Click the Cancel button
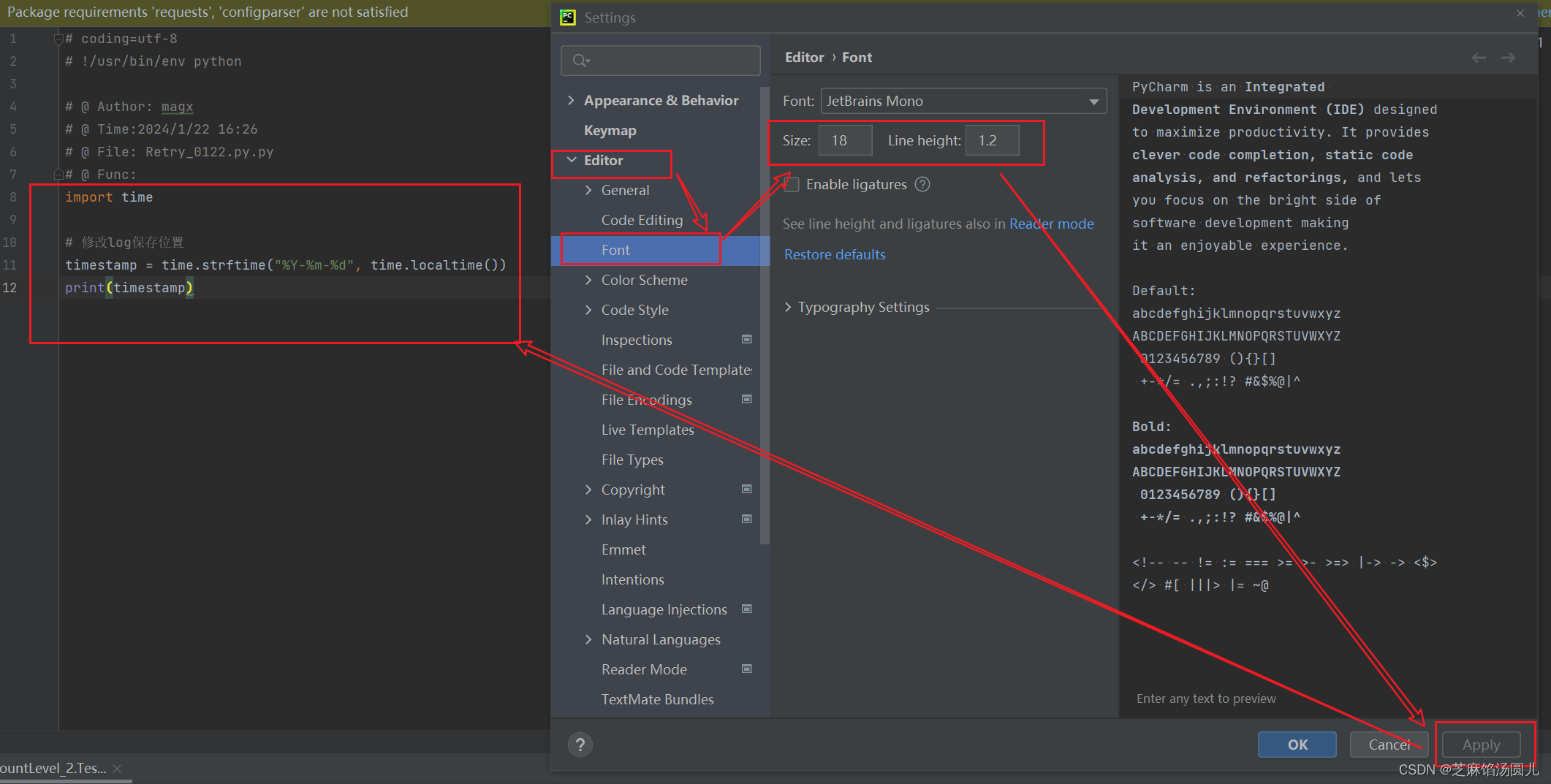 1389,745
